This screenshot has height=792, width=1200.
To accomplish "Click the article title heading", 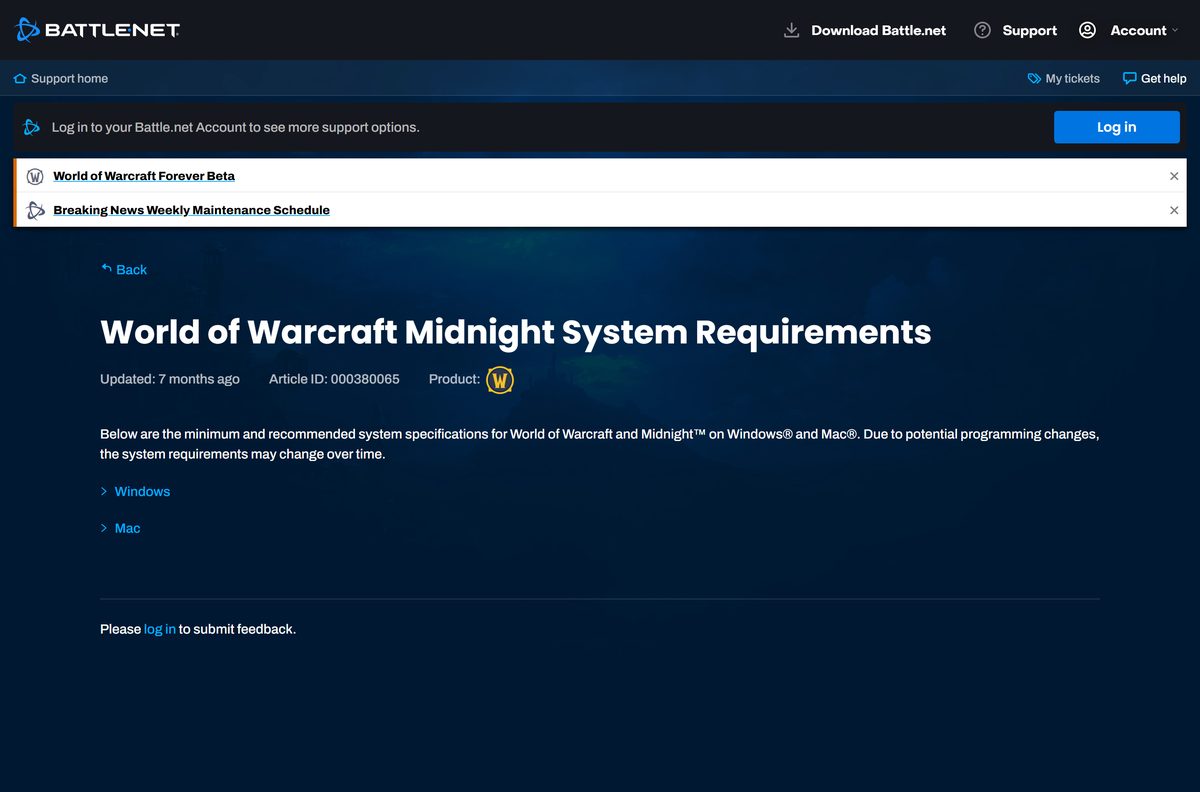I will tap(515, 331).
